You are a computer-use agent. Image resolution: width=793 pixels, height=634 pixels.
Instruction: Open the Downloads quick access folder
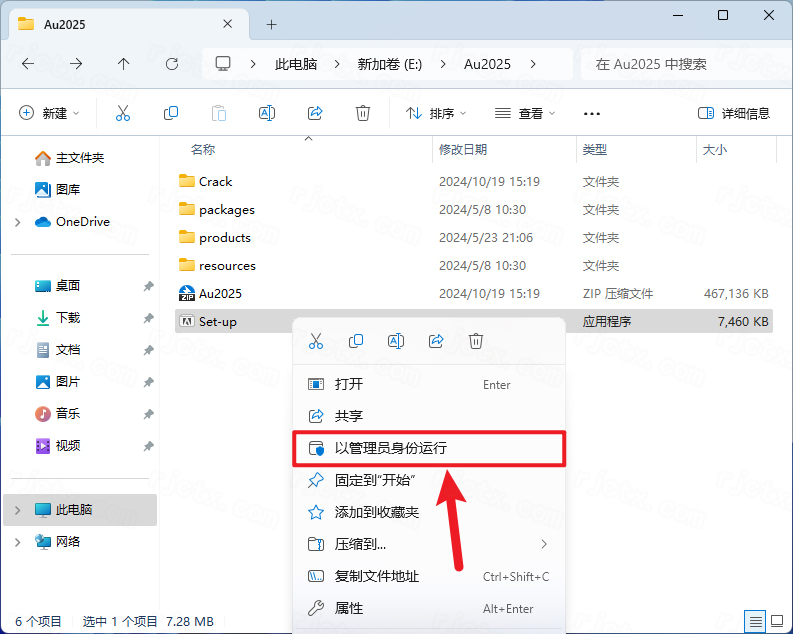(68, 318)
